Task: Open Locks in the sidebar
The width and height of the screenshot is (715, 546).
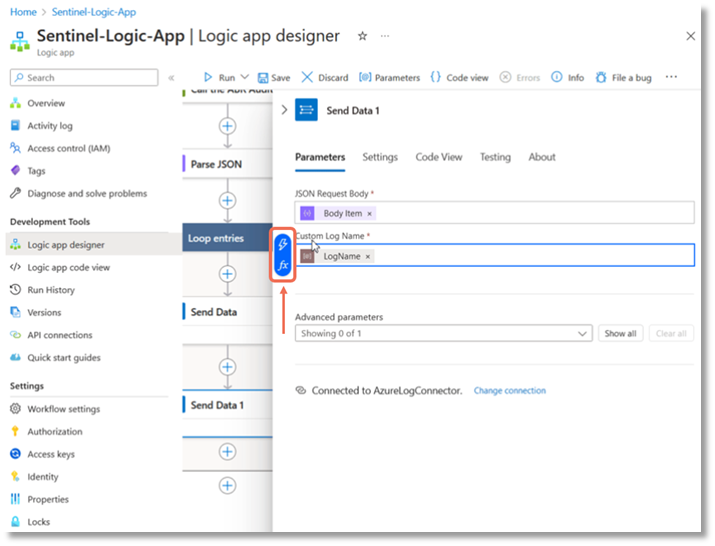Action: pos(38,522)
